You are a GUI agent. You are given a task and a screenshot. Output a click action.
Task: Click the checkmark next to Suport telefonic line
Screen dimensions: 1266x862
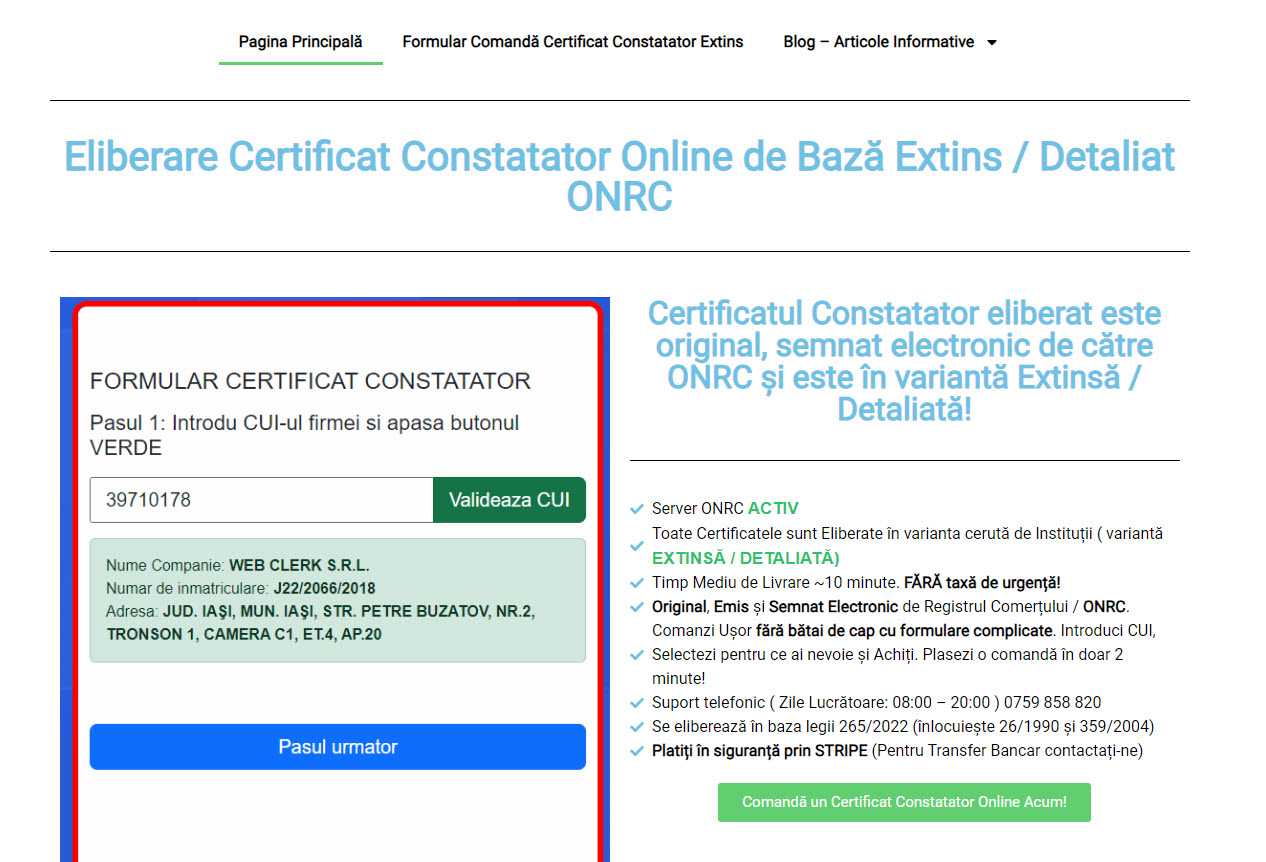[x=637, y=702]
